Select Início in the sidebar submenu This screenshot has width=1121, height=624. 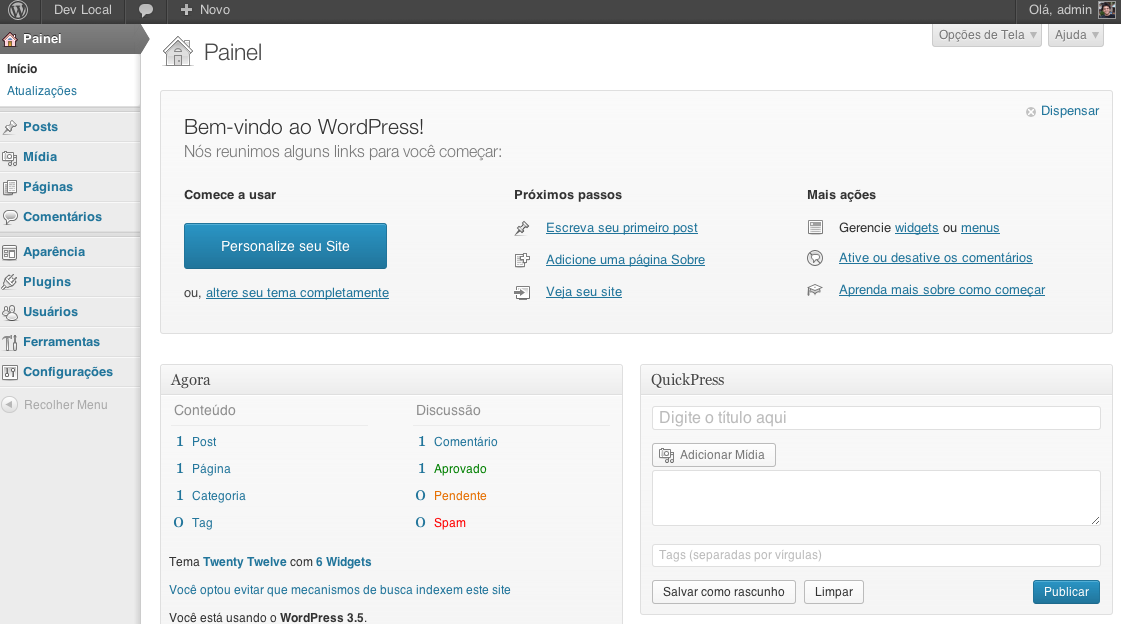(x=22, y=69)
